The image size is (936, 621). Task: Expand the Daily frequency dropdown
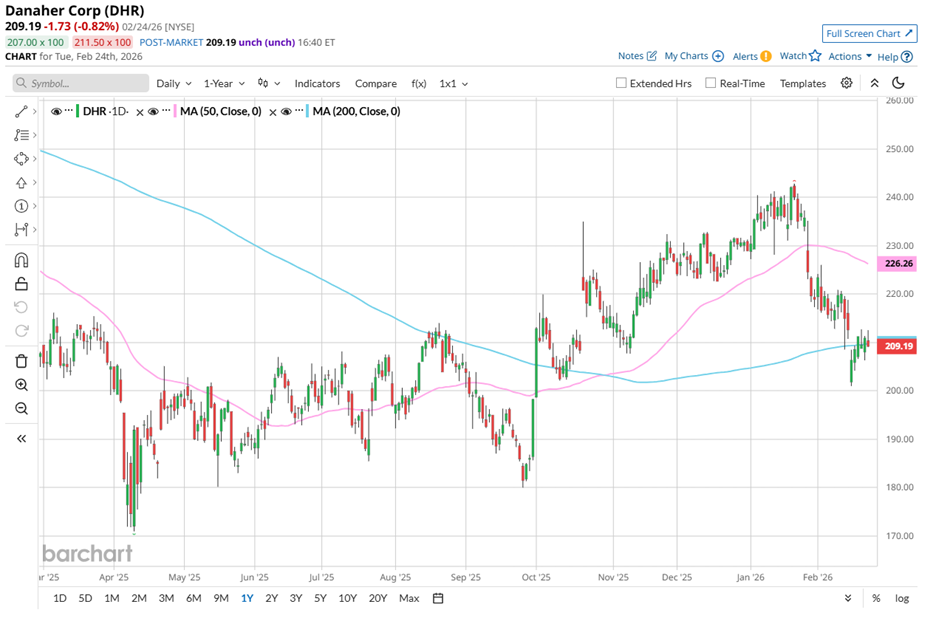coord(173,84)
